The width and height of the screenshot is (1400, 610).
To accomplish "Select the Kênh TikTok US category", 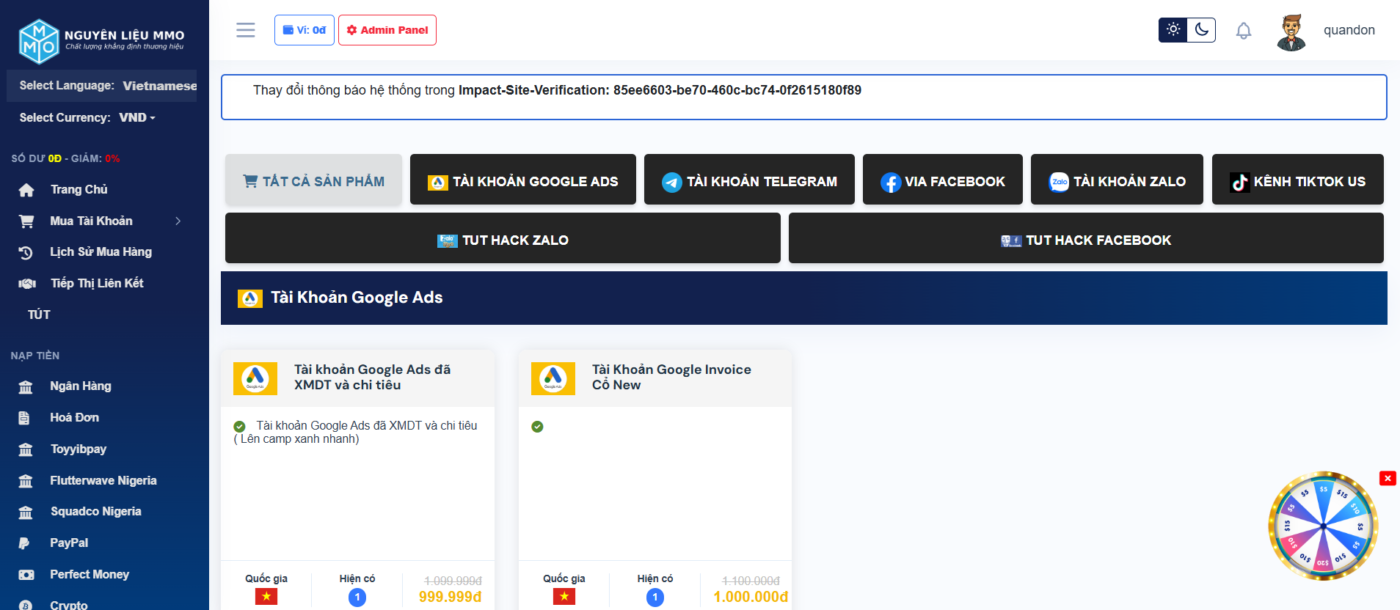I will point(1297,181).
